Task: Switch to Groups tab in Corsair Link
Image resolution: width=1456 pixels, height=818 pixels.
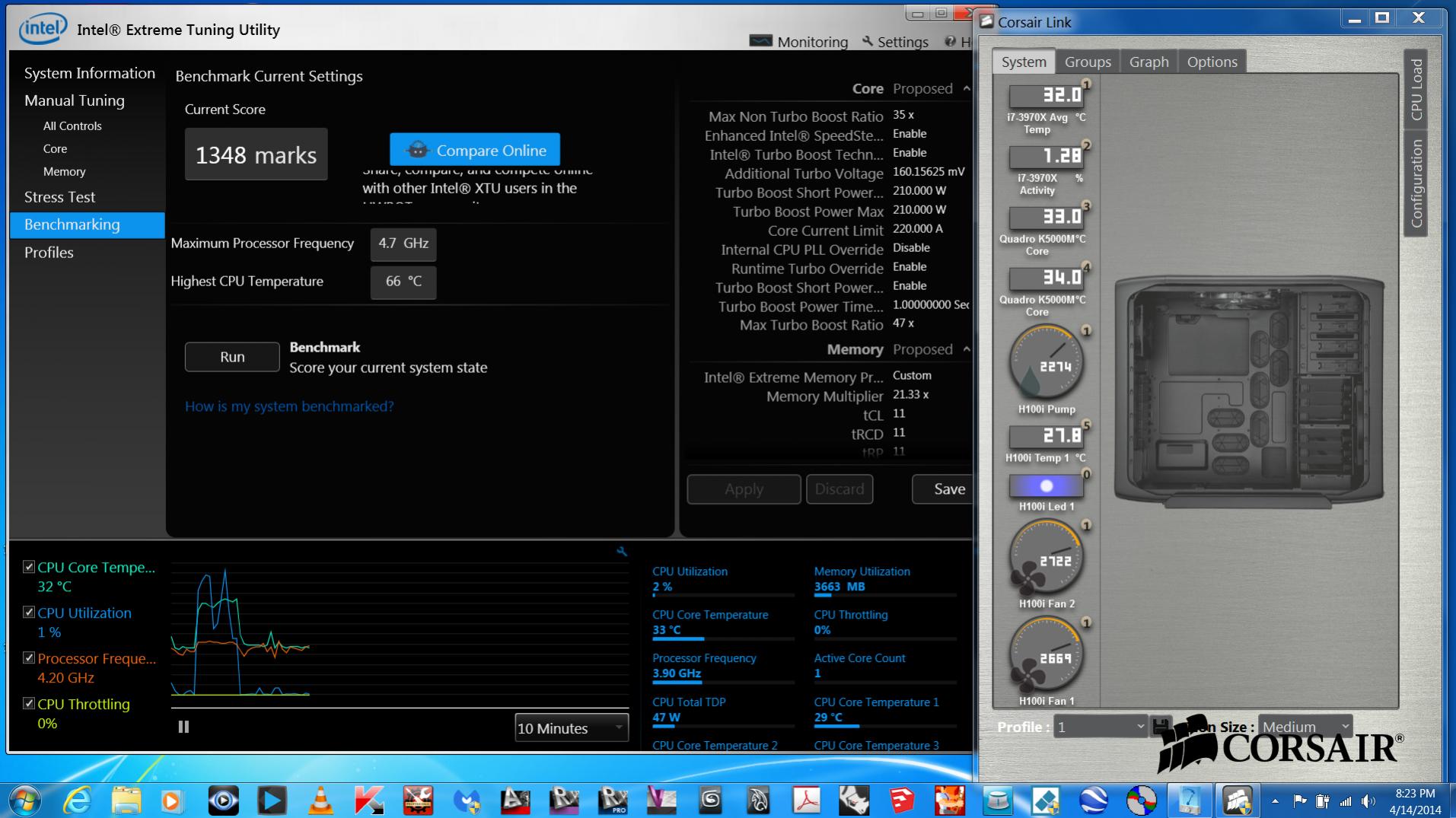Action: pyautogui.click(x=1088, y=62)
